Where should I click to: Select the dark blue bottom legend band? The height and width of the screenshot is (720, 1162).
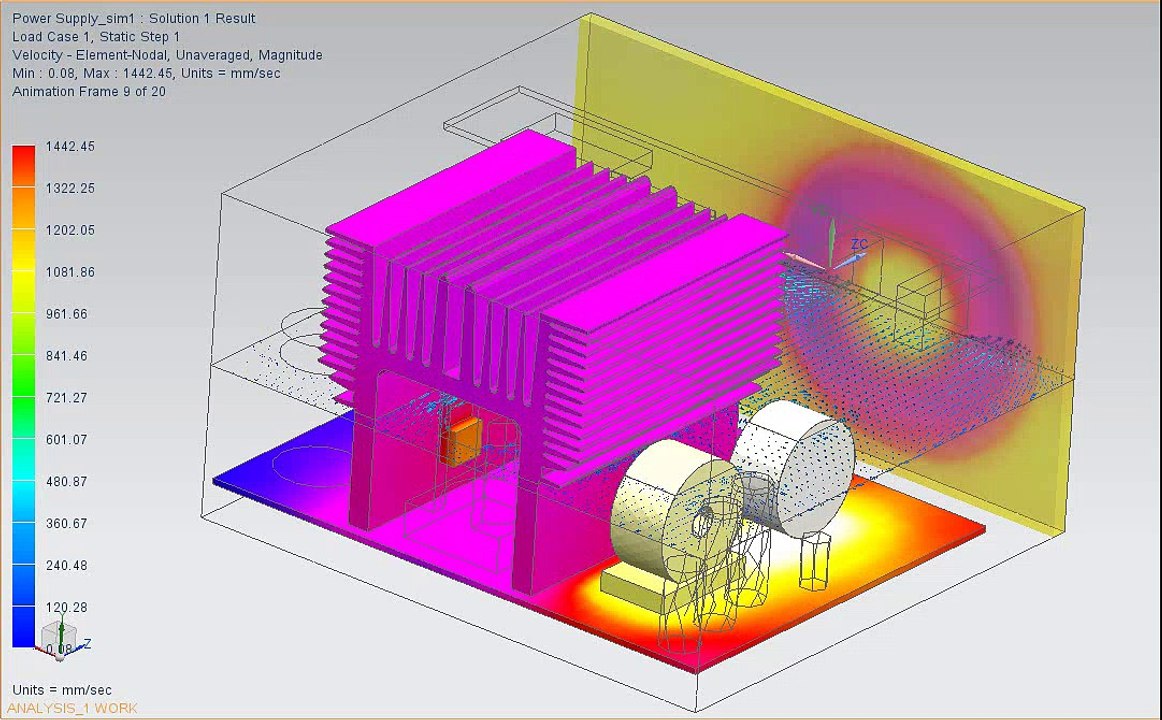24,627
